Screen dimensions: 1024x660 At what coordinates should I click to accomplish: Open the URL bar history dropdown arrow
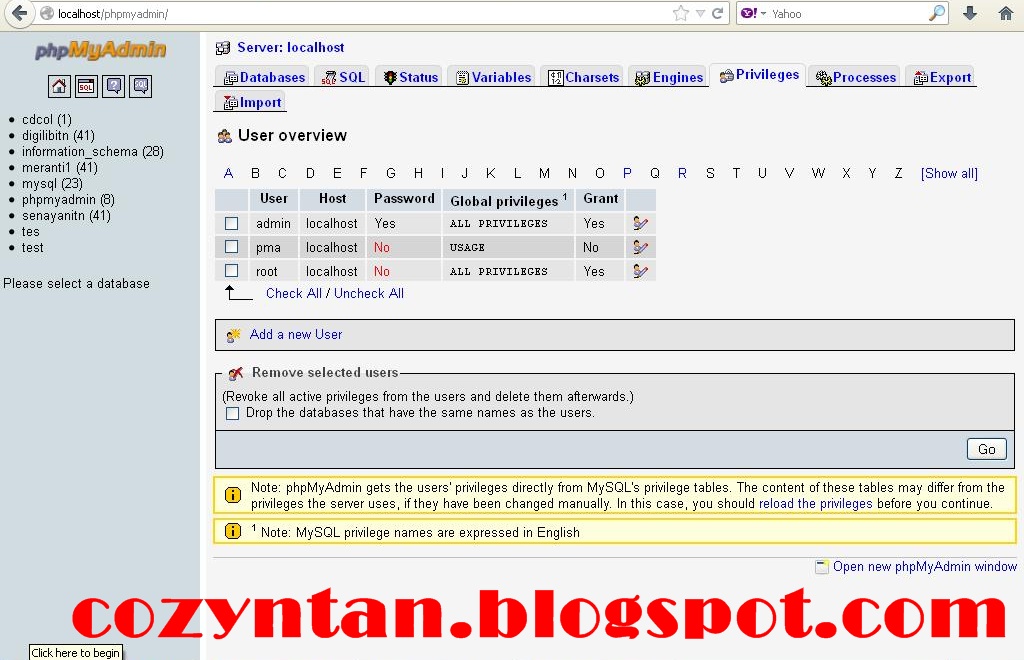[700, 13]
